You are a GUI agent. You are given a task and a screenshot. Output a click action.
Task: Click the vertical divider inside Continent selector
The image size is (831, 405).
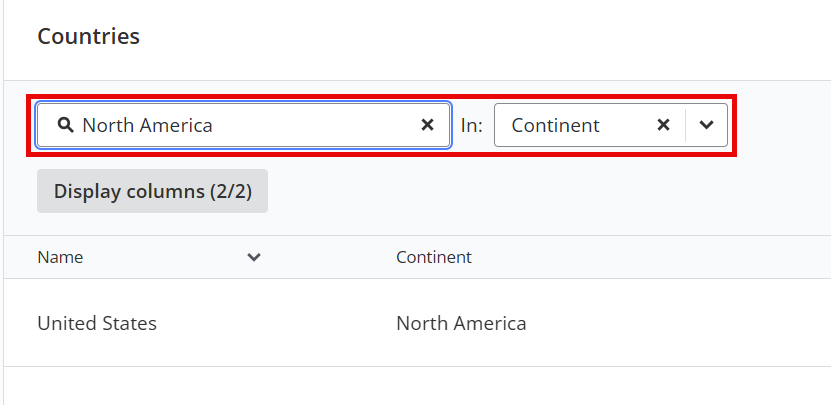coord(685,125)
